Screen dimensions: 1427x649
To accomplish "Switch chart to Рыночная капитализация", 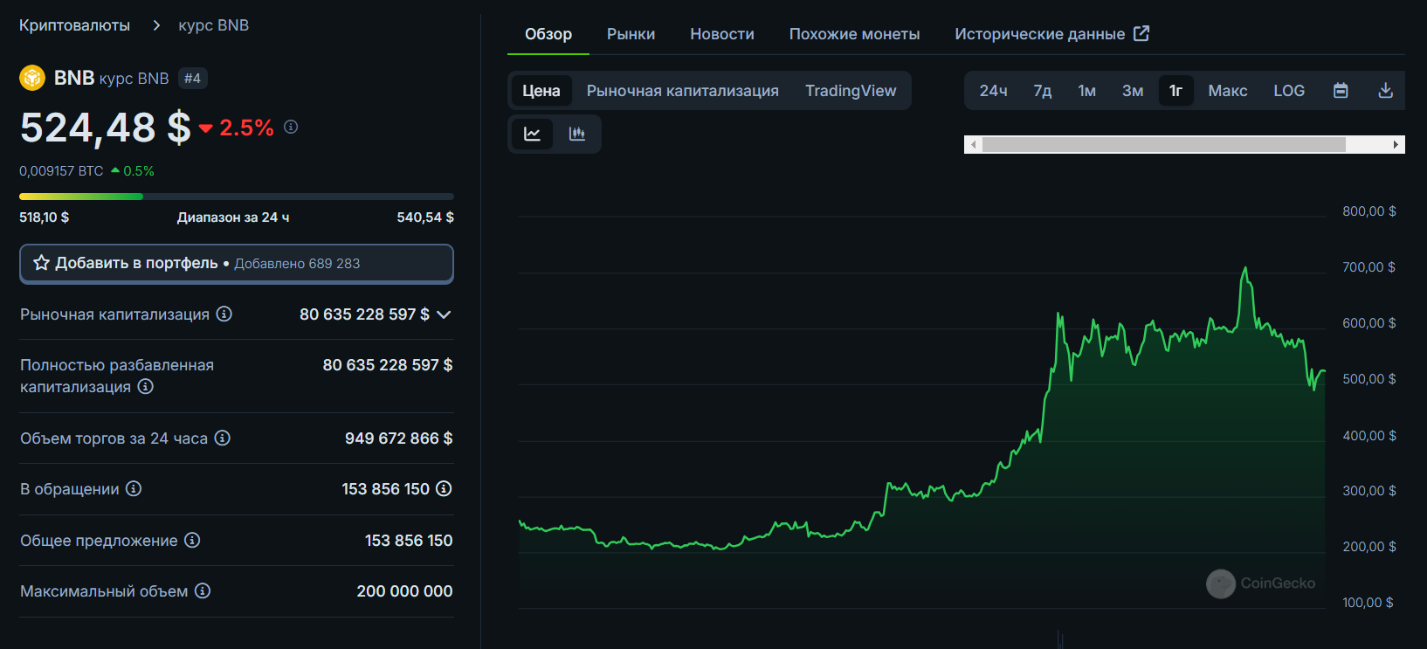I will coord(682,91).
